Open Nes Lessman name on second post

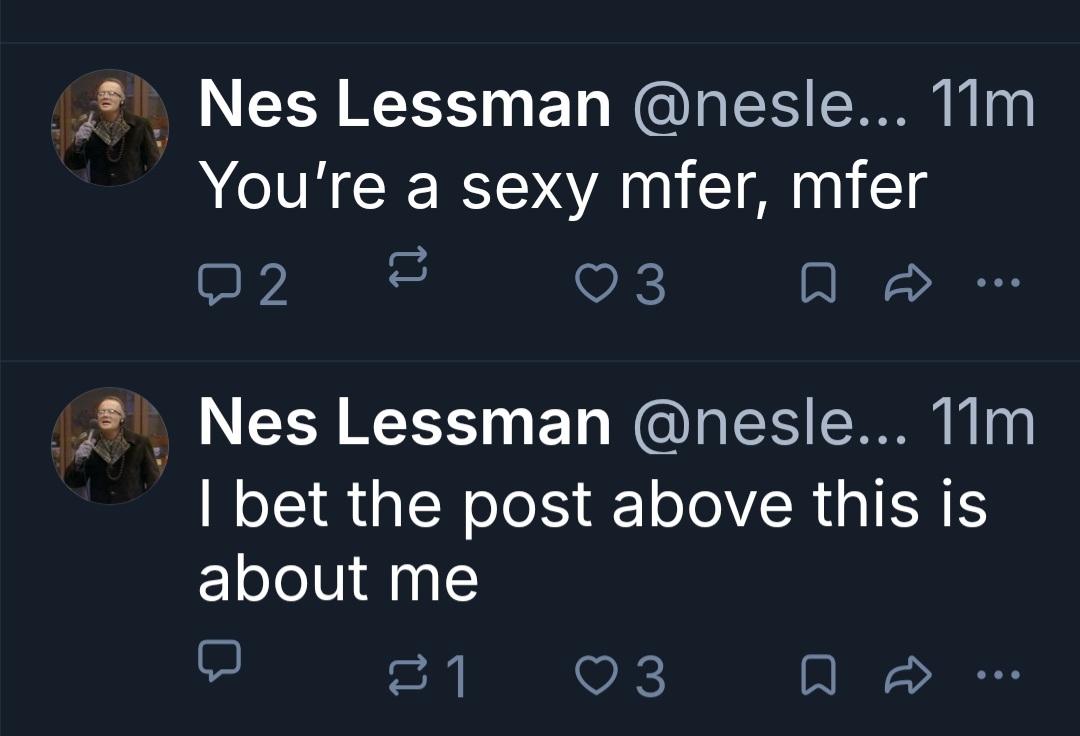coord(404,422)
